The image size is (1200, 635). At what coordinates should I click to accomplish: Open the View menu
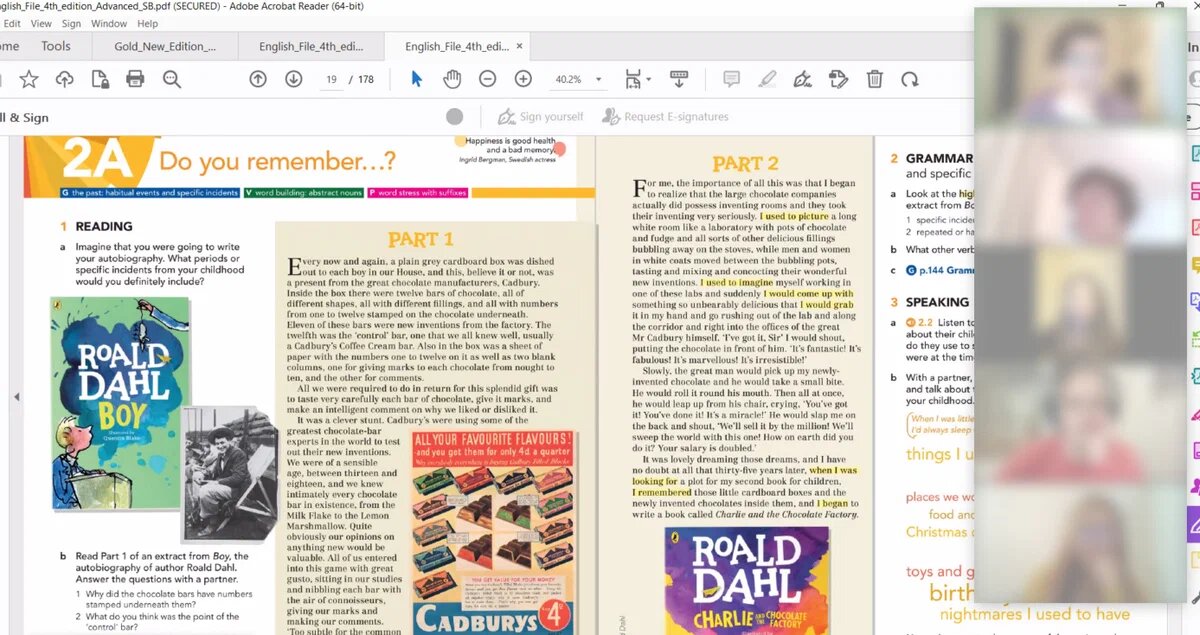coord(41,23)
